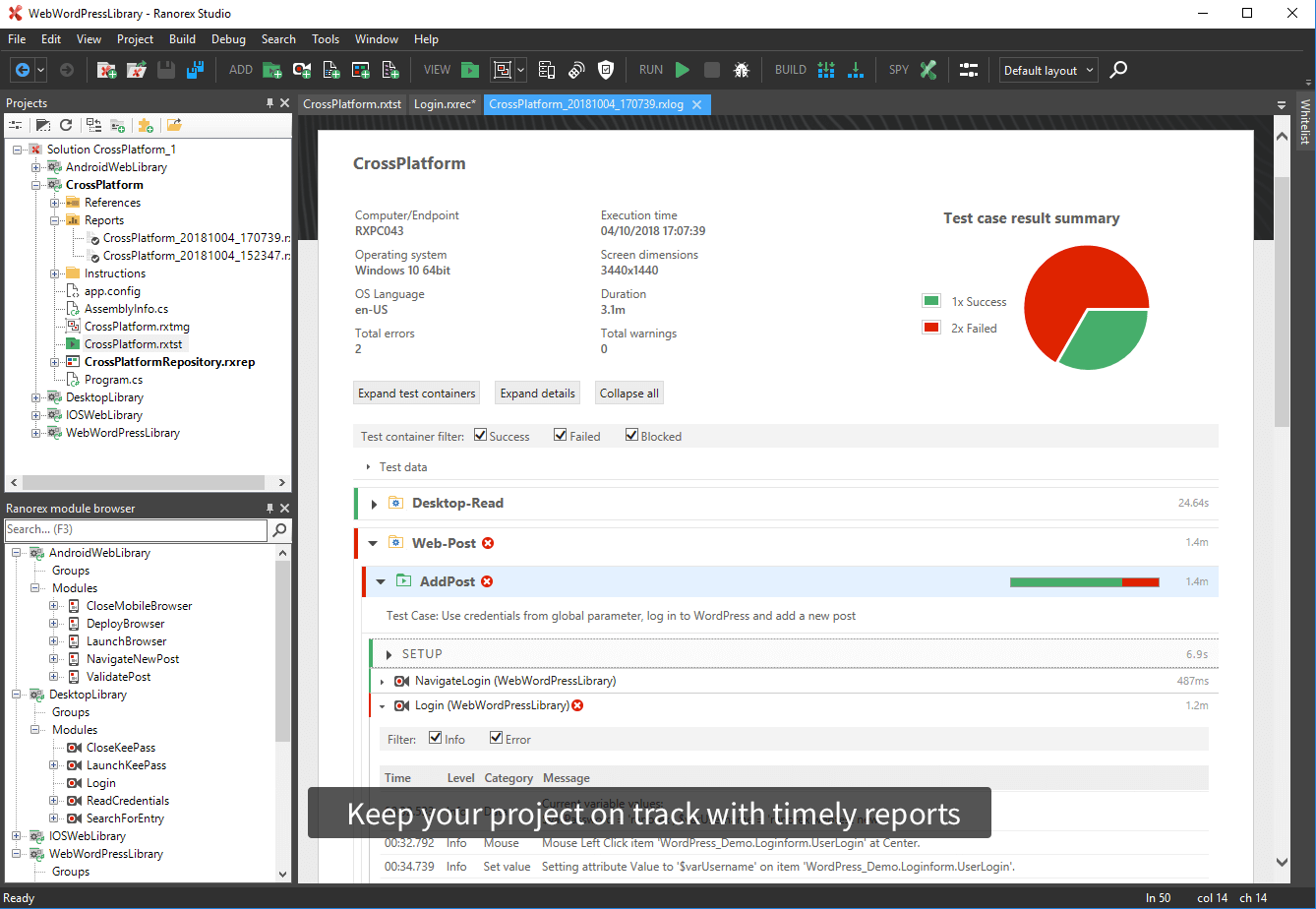This screenshot has height=909, width=1316.
Task: Pin the Projects panel
Action: (x=270, y=102)
